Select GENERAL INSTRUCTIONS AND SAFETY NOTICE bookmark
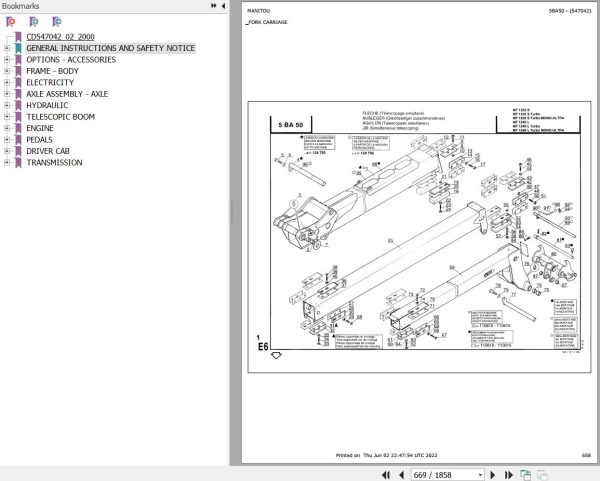 coord(111,48)
